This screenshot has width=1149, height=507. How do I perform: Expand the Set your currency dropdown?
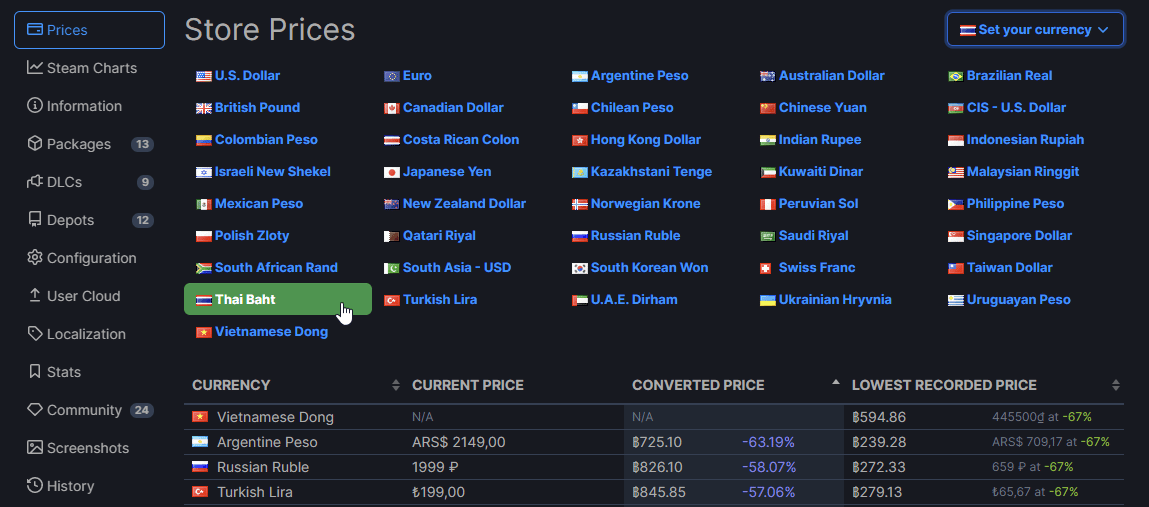point(1035,30)
